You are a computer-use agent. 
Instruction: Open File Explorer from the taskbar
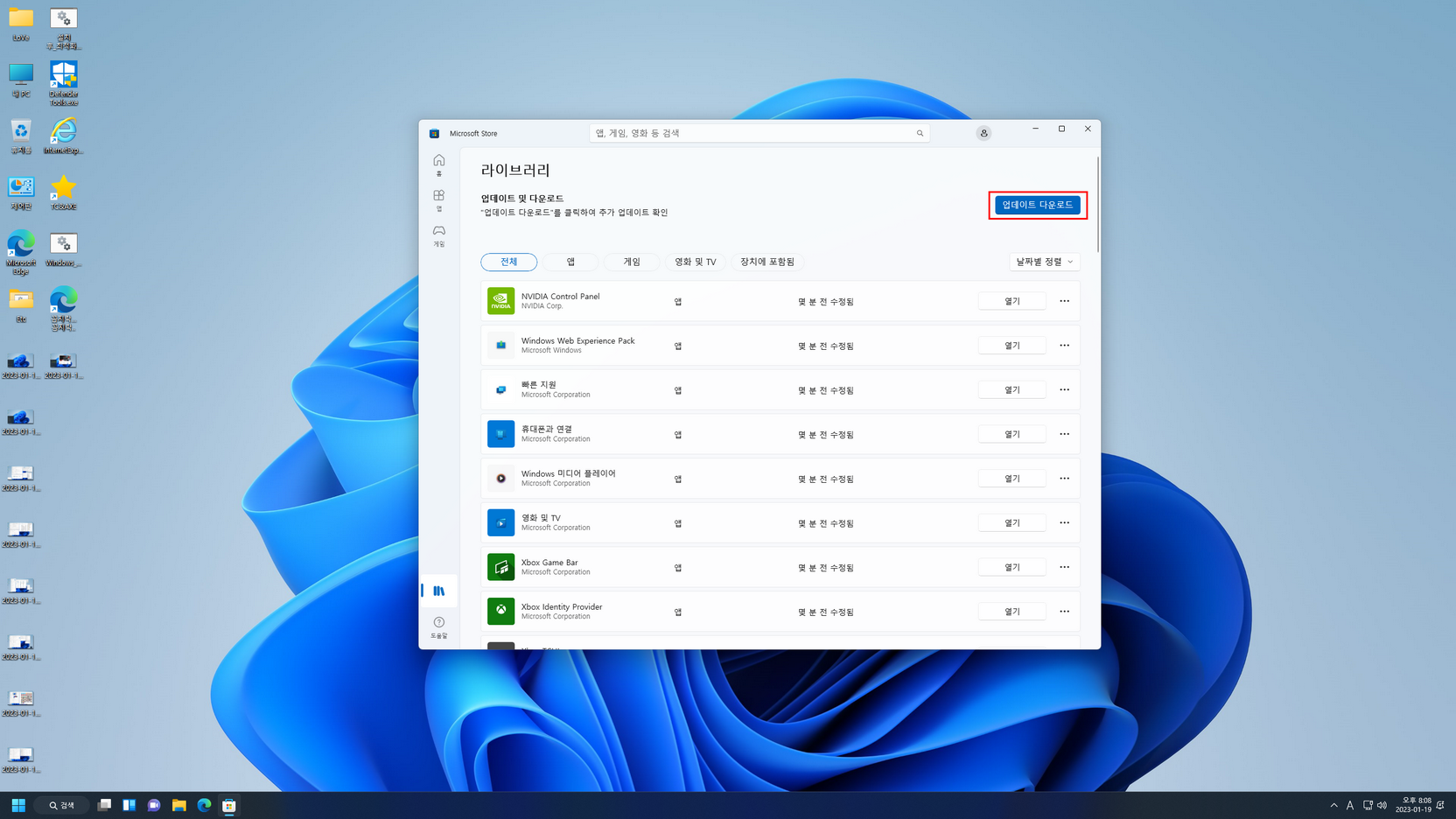[178, 805]
